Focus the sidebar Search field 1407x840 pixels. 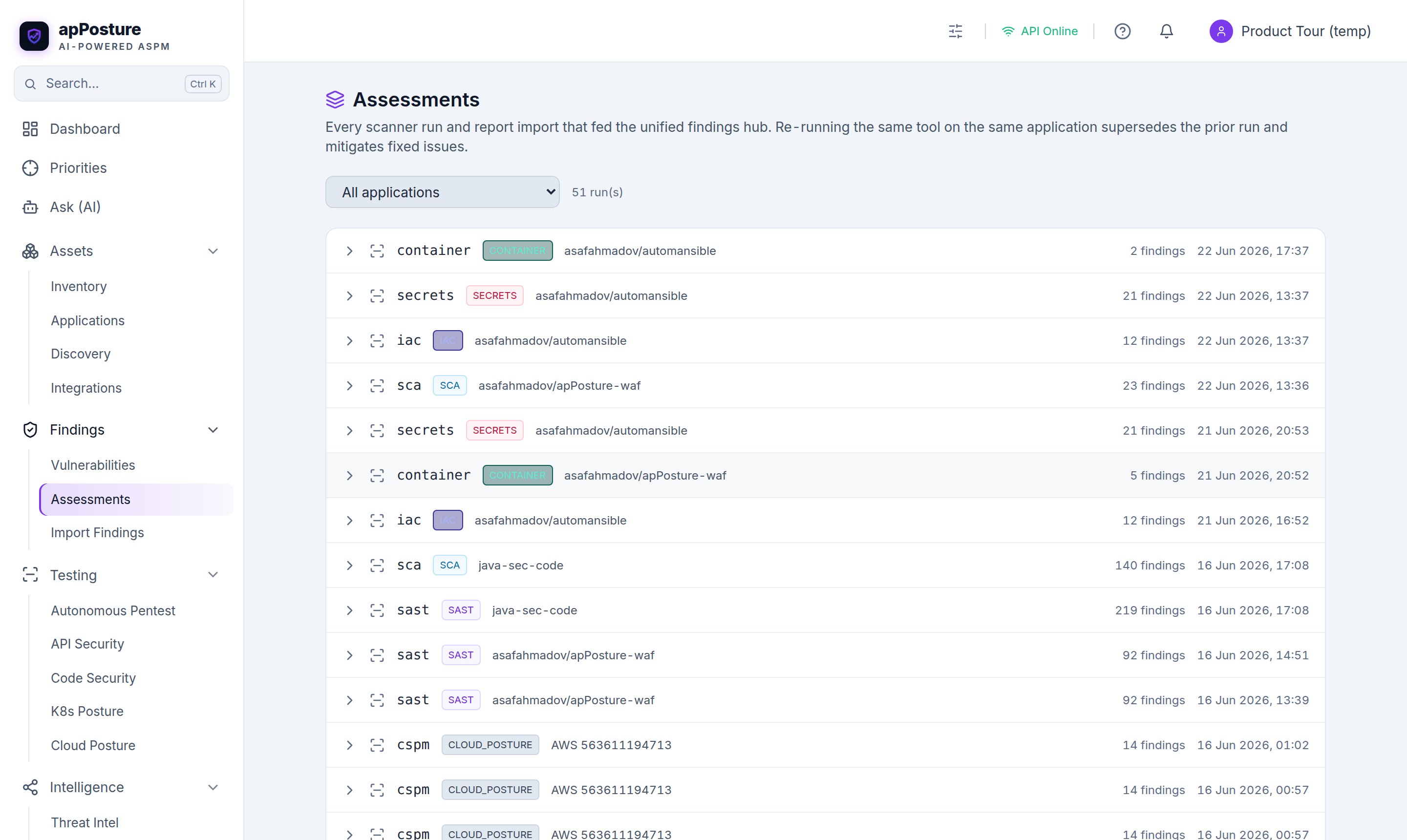click(x=121, y=84)
